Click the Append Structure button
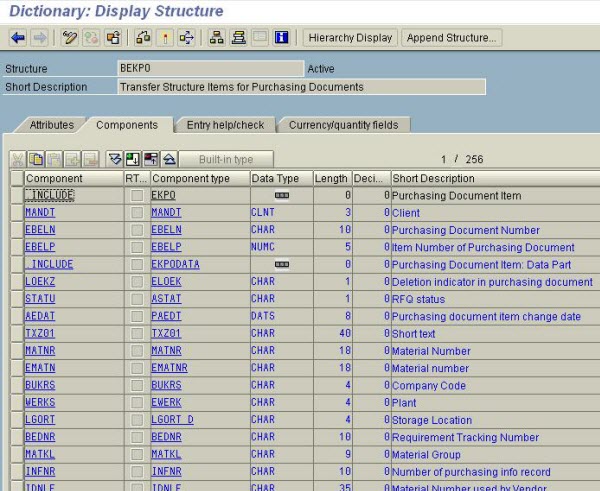 click(x=451, y=38)
